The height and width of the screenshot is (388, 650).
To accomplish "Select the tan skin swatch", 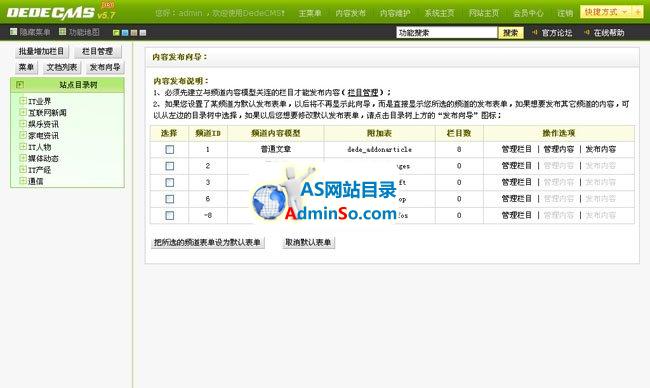I will coord(134,32).
